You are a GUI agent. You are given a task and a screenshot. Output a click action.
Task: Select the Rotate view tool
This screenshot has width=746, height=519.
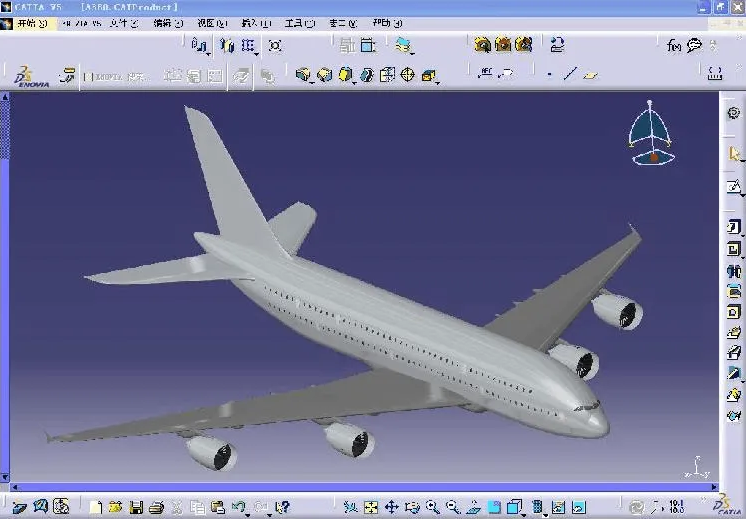412,507
